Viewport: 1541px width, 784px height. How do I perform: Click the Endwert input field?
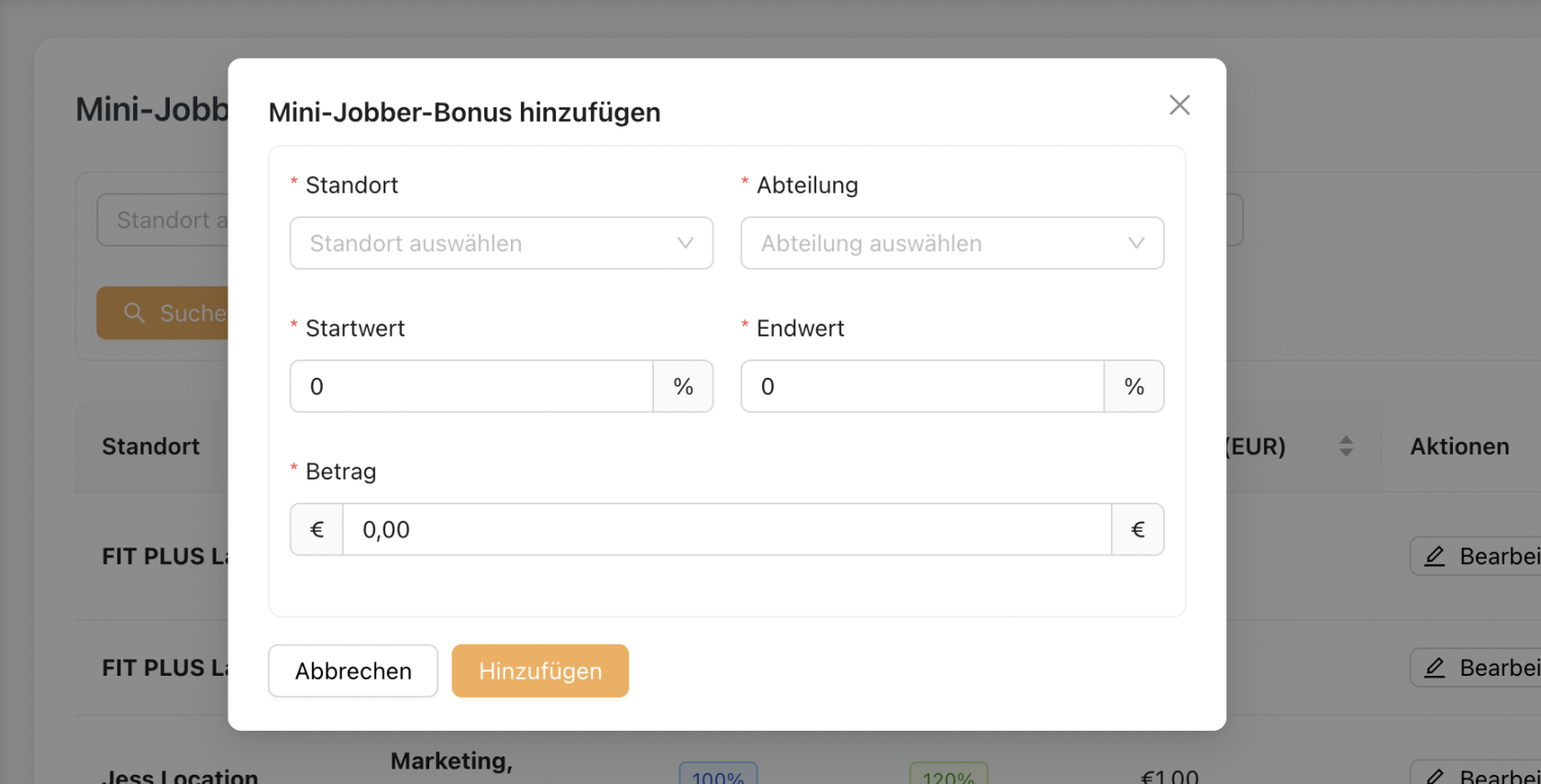[x=923, y=386]
